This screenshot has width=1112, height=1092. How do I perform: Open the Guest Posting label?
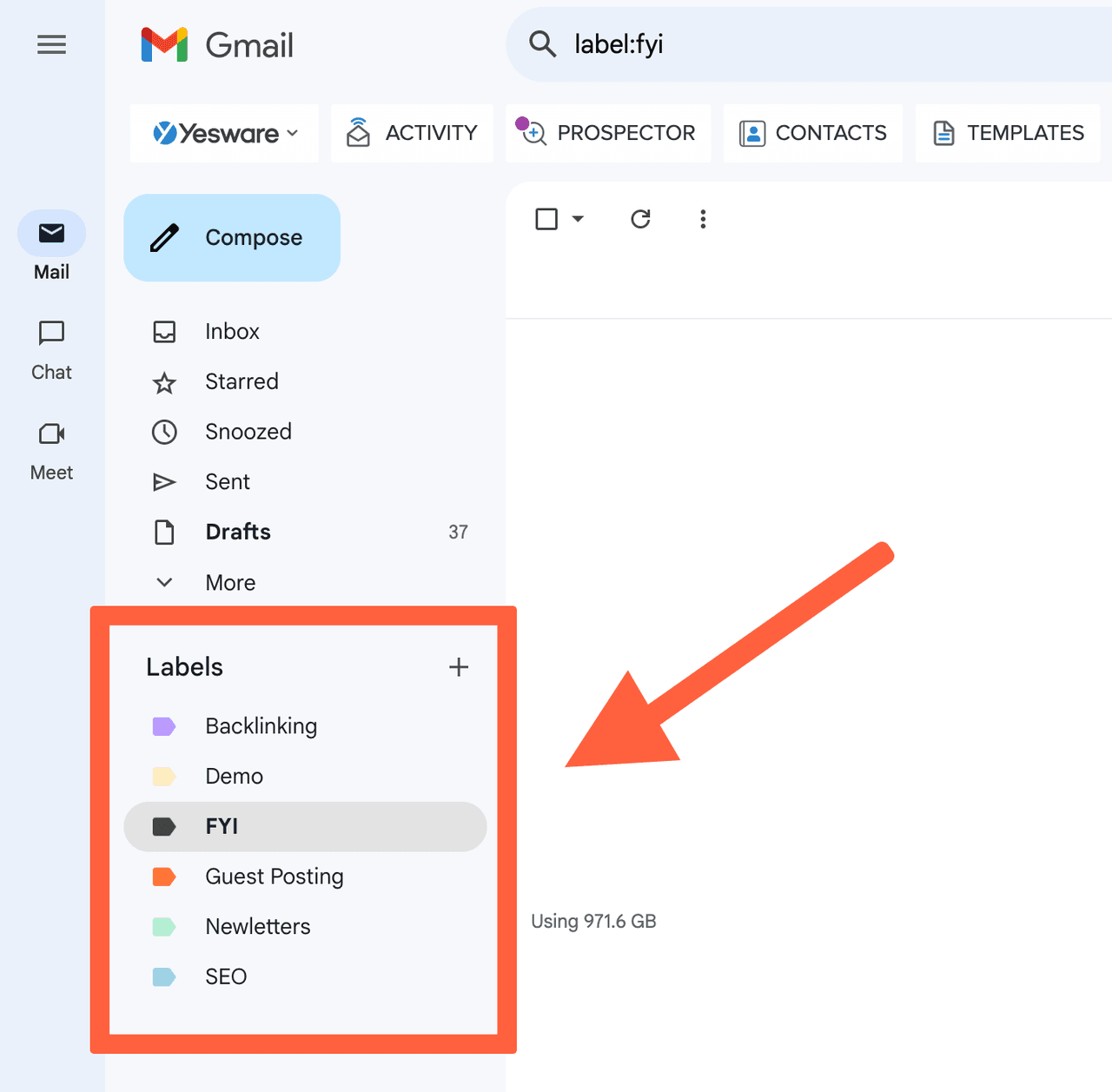[x=275, y=877]
